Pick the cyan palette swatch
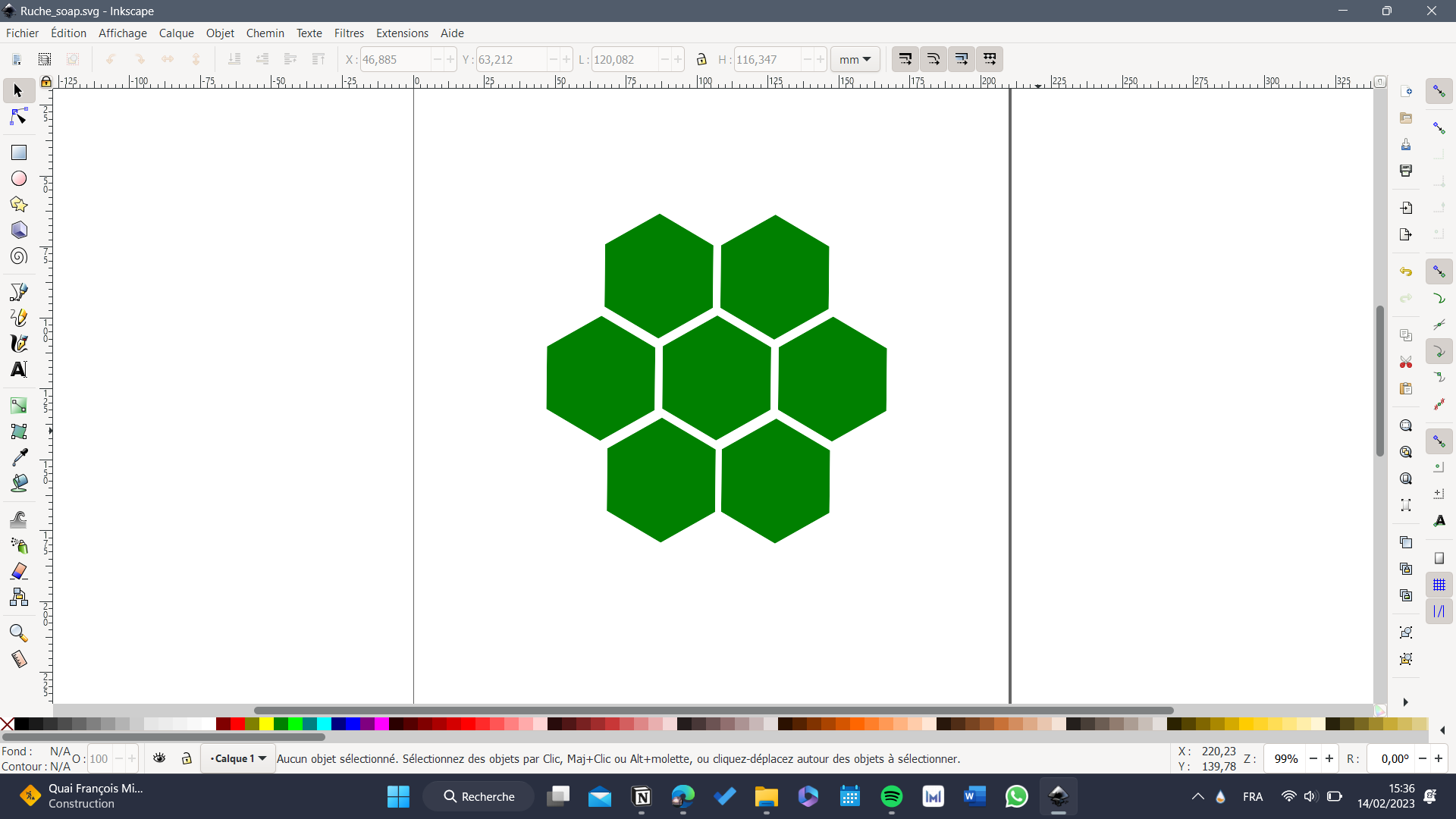The image size is (1456, 819). 324,724
